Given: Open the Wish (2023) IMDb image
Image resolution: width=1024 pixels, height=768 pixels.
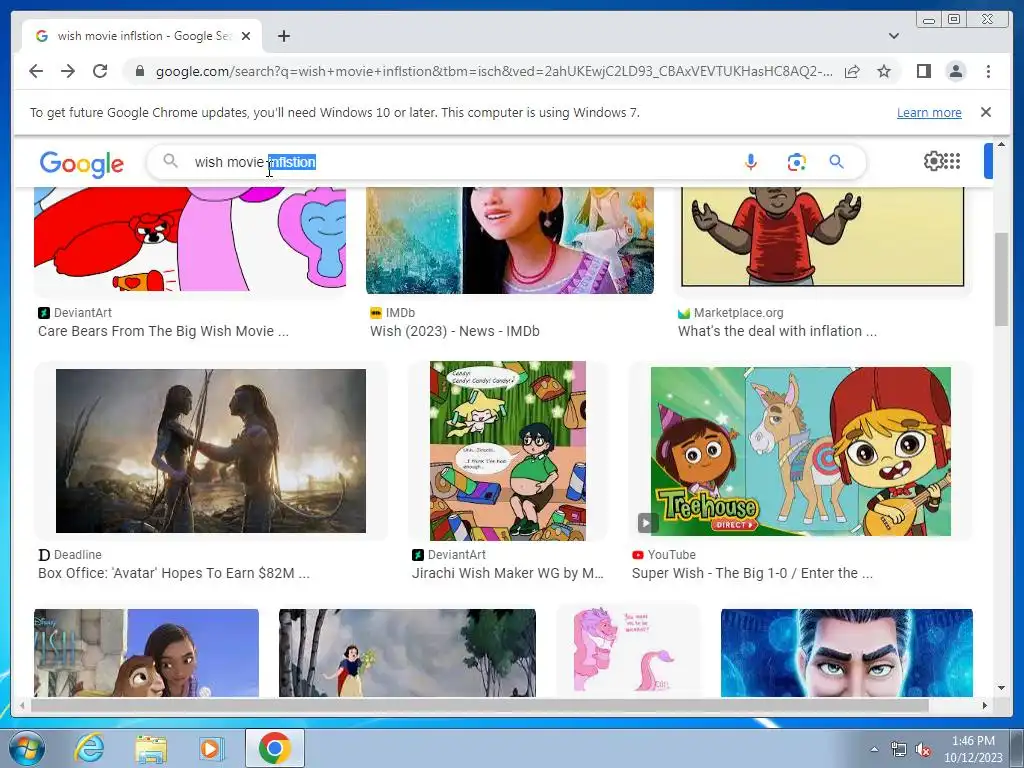Looking at the screenshot, I should coord(509,240).
